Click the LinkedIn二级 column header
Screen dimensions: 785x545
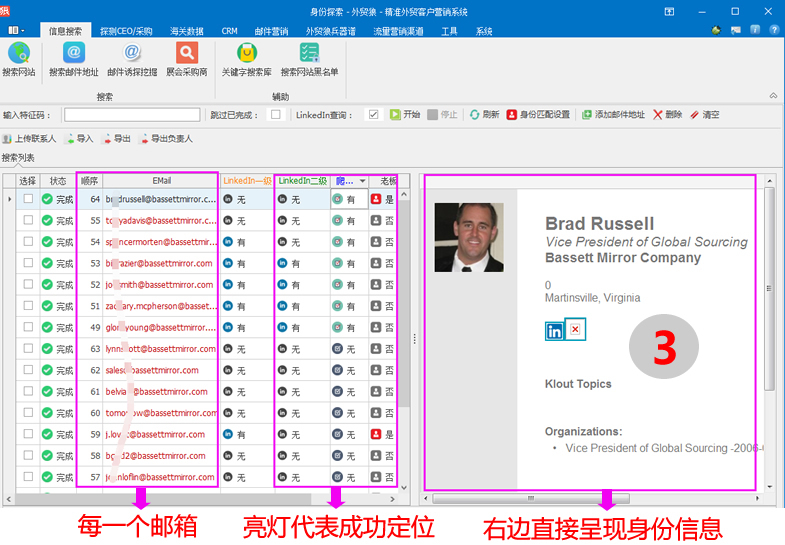[302, 181]
